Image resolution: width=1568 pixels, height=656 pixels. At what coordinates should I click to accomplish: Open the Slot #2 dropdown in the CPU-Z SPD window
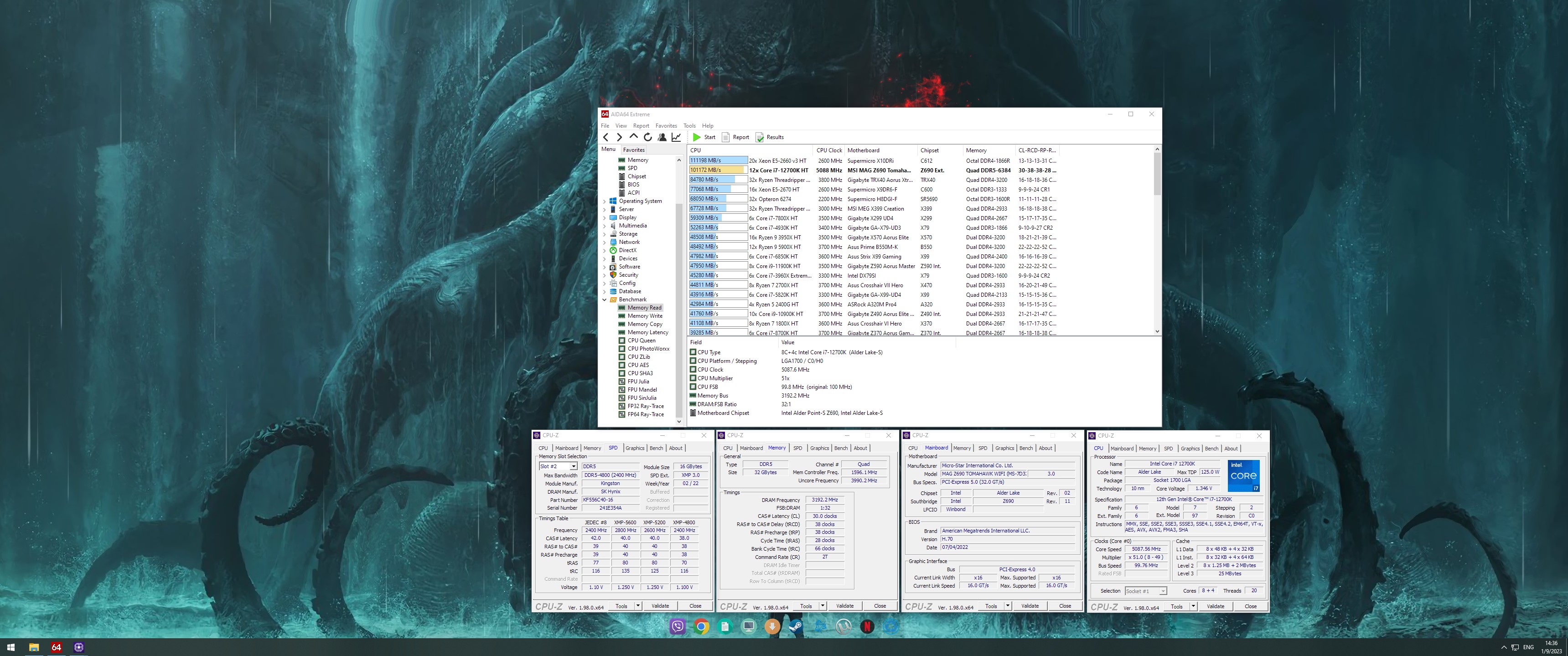click(574, 466)
